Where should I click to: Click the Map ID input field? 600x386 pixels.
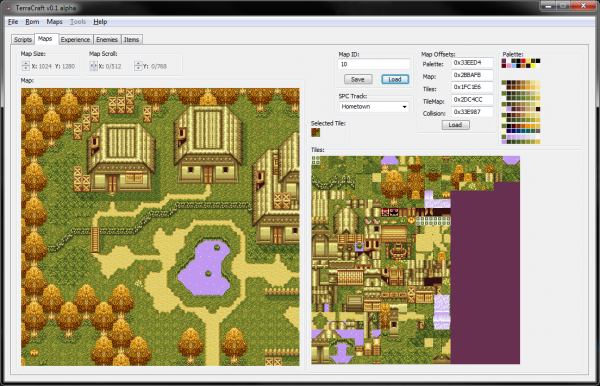(373, 64)
